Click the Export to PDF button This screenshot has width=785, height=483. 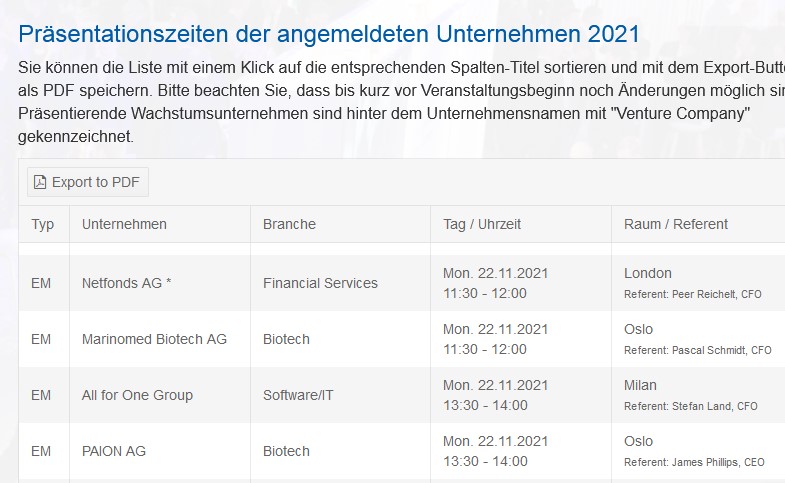click(x=87, y=182)
